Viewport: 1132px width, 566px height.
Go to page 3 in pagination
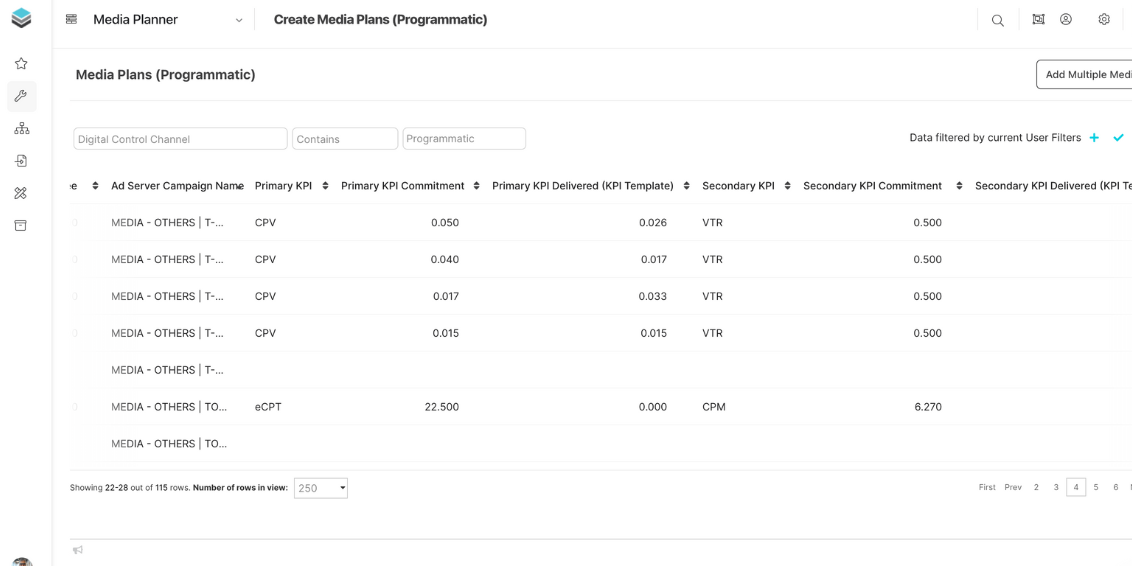click(1056, 487)
